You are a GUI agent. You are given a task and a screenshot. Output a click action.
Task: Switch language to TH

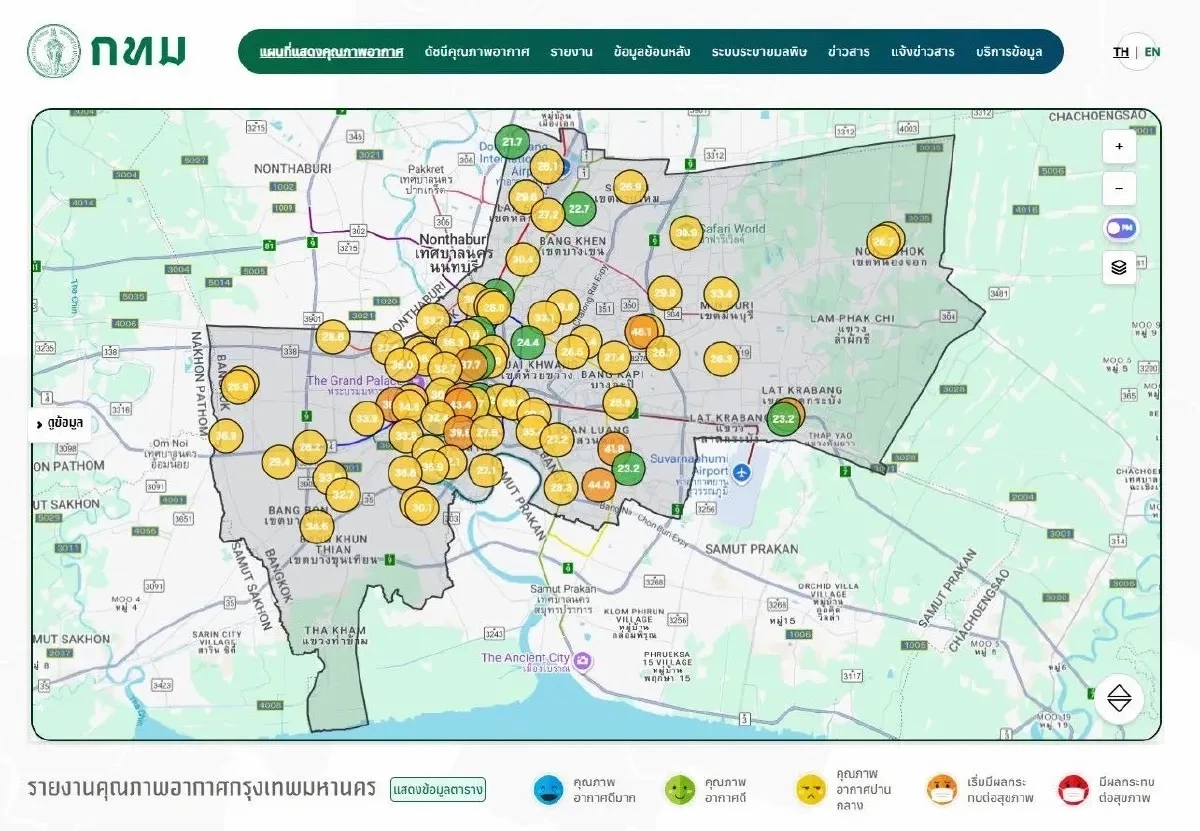(1121, 52)
